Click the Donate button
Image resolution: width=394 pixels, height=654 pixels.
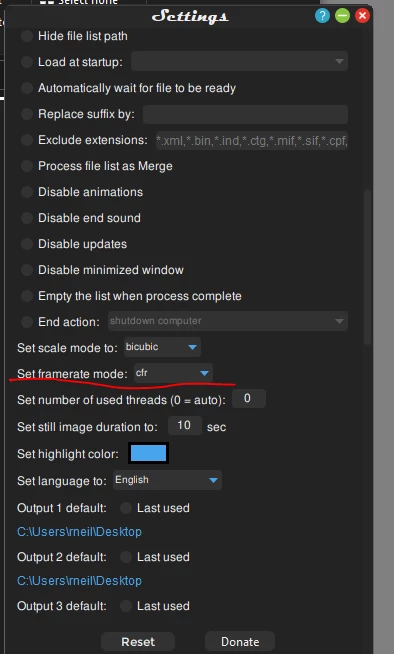pos(240,641)
